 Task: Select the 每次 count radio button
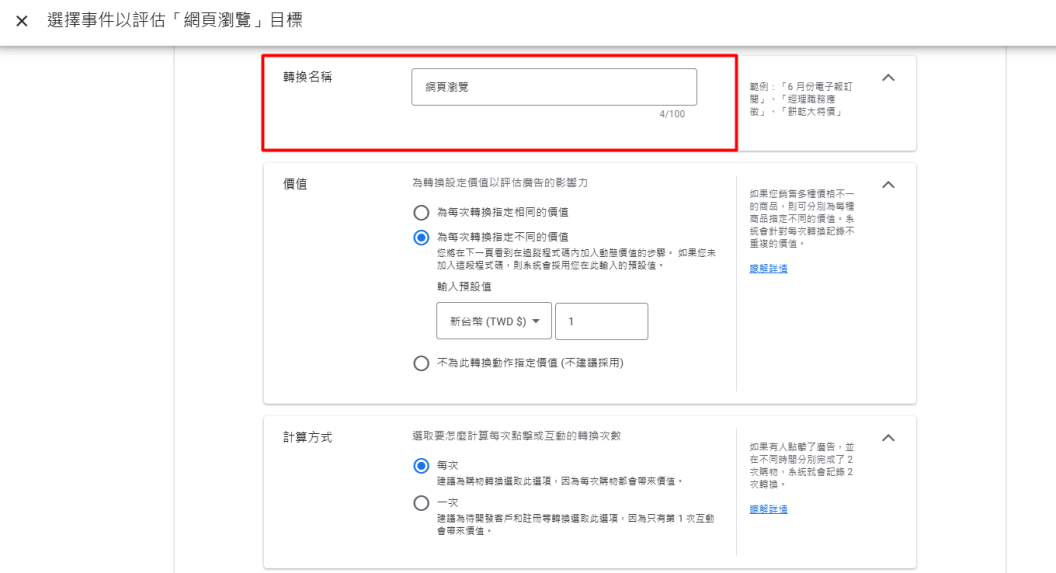coord(421,466)
